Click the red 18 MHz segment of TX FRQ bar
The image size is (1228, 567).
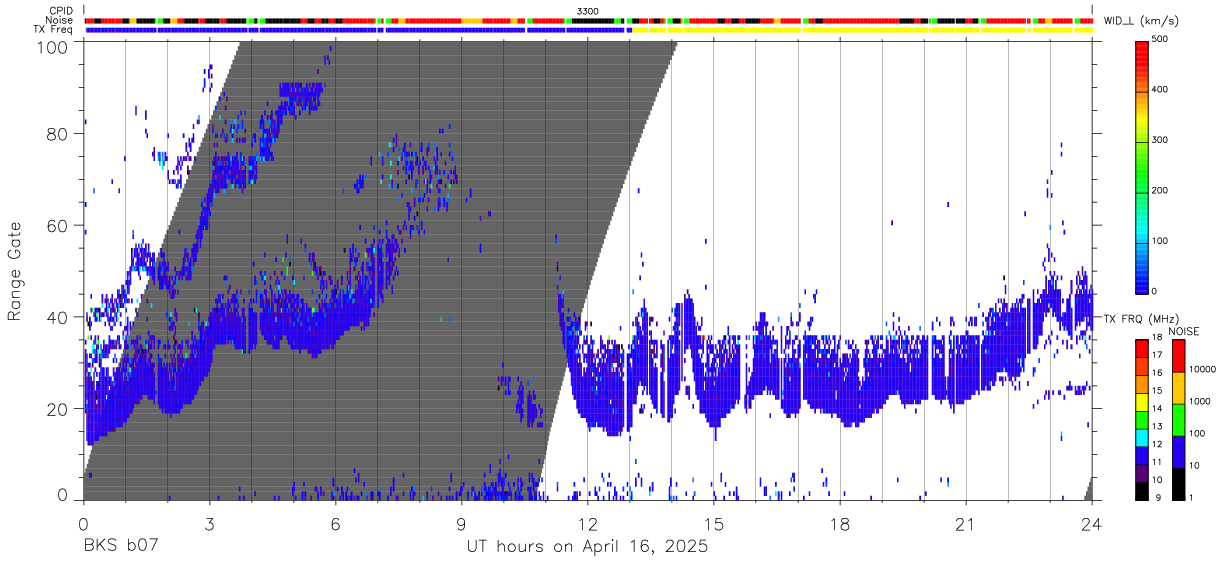point(1143,348)
